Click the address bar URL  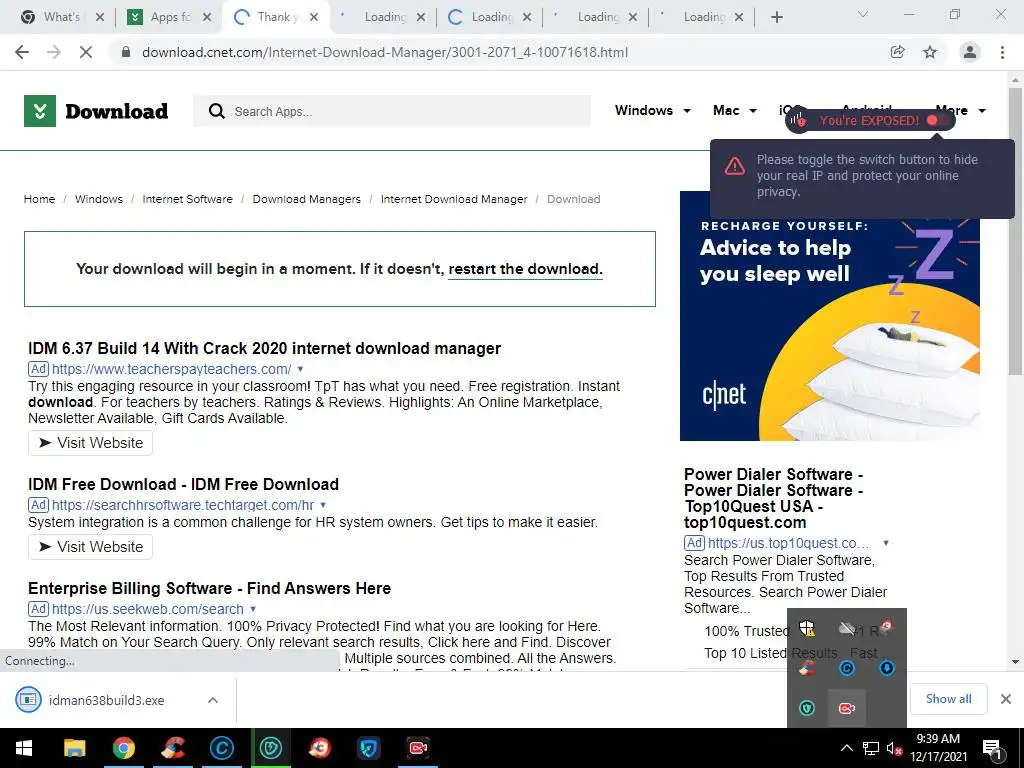(385, 52)
